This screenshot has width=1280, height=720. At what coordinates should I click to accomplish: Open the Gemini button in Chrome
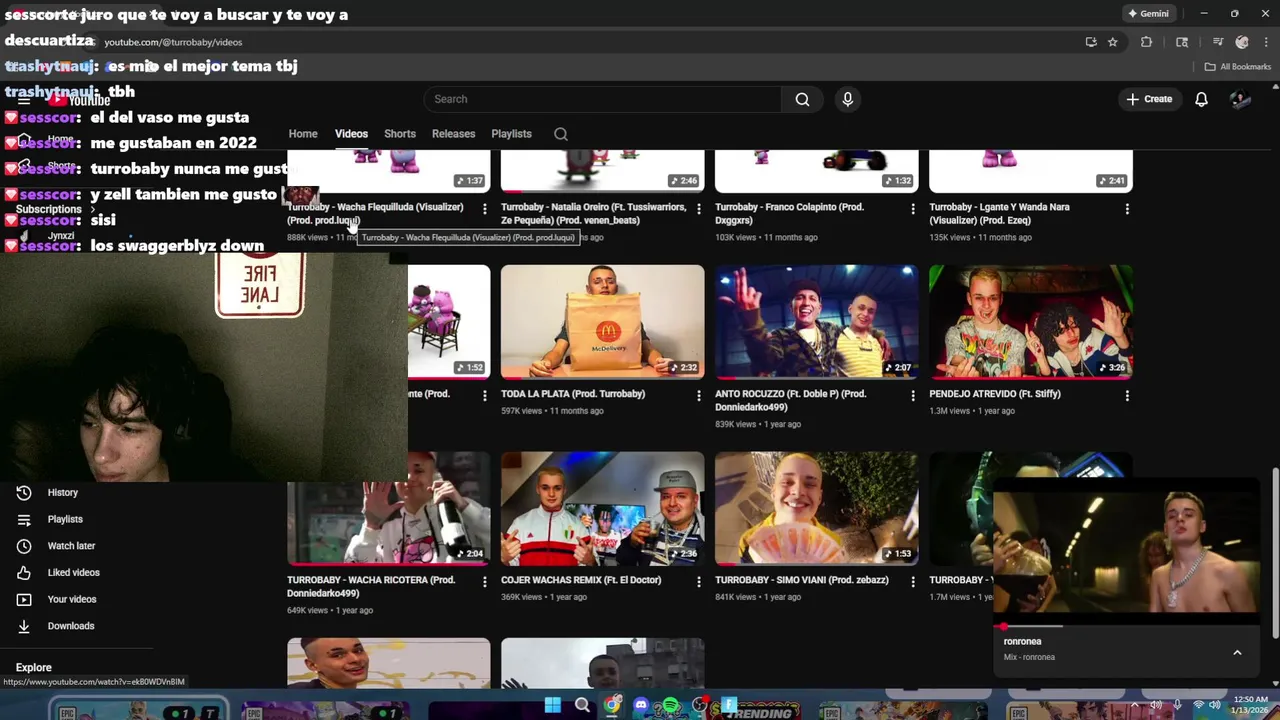tap(1148, 14)
